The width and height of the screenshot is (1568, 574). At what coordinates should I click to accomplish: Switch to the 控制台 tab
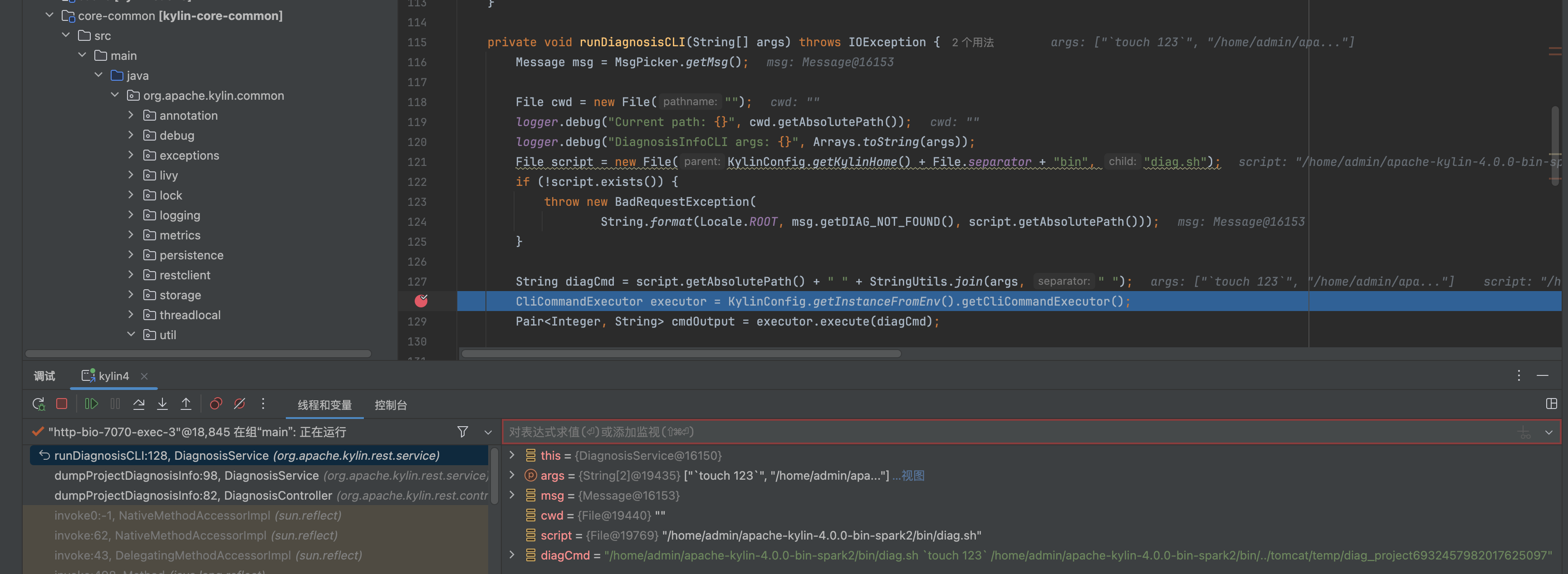391,405
